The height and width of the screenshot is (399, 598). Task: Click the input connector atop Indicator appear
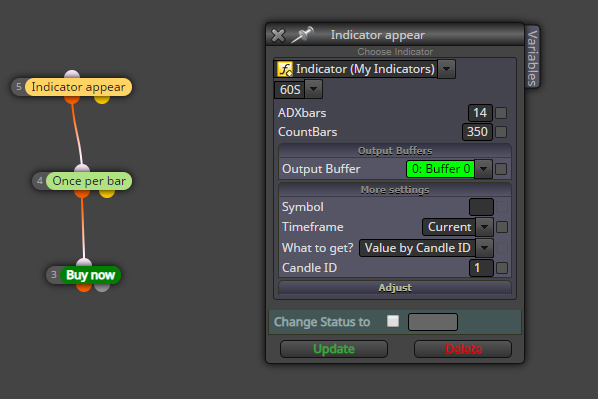tap(72, 74)
